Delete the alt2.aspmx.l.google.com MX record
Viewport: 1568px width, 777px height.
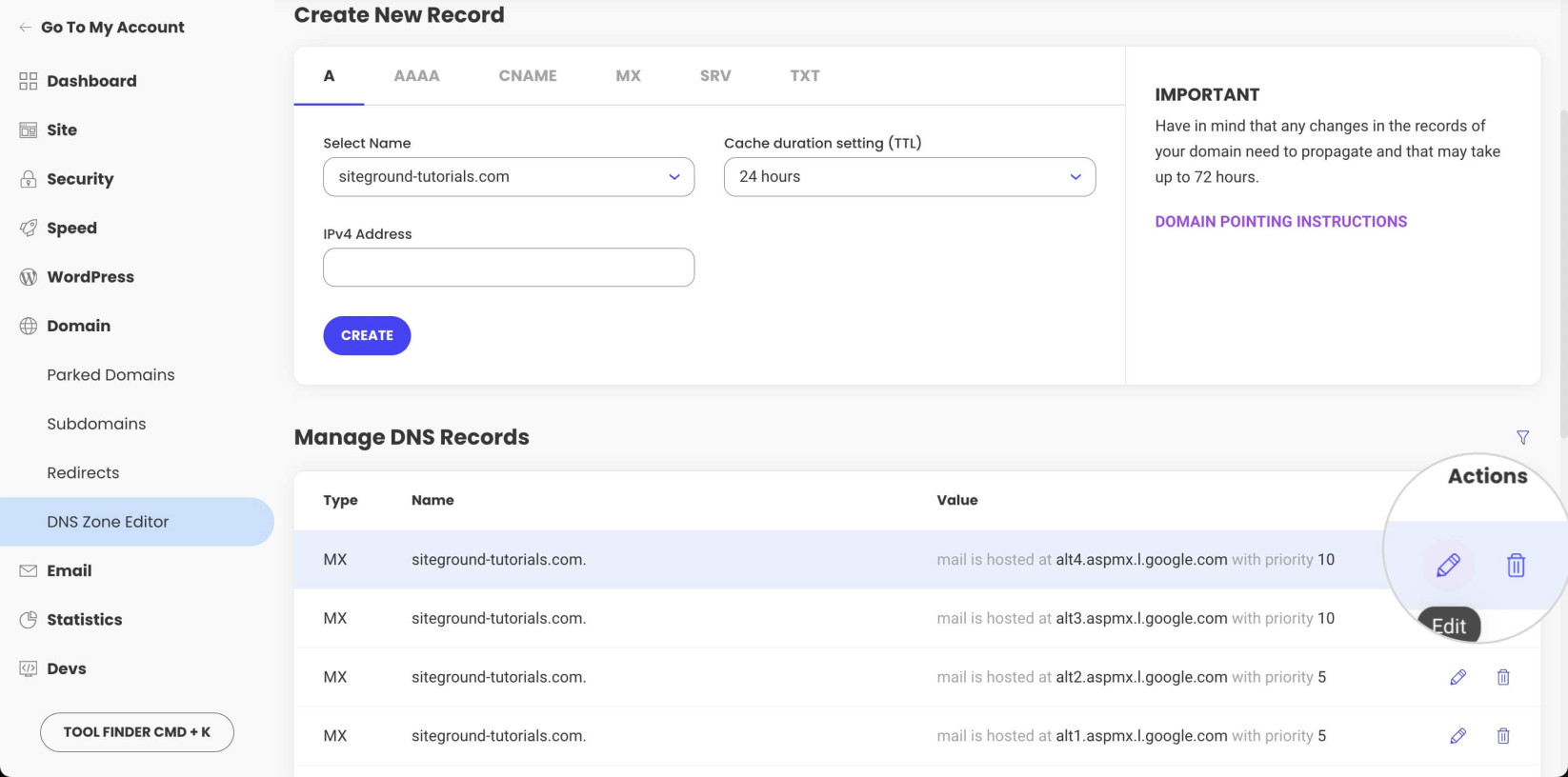pos(1503,677)
